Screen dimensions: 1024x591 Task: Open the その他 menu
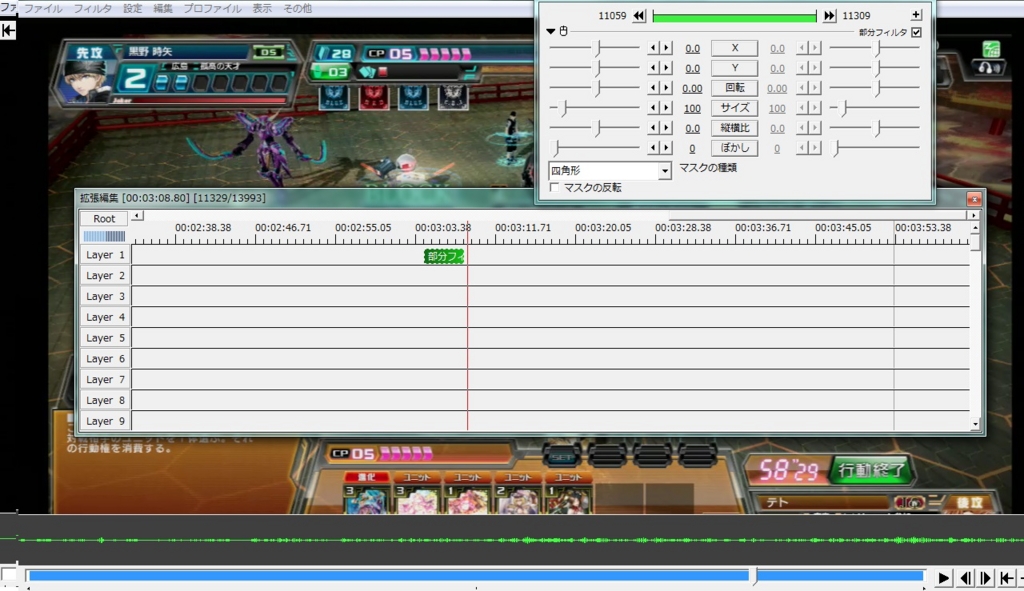(297, 8)
